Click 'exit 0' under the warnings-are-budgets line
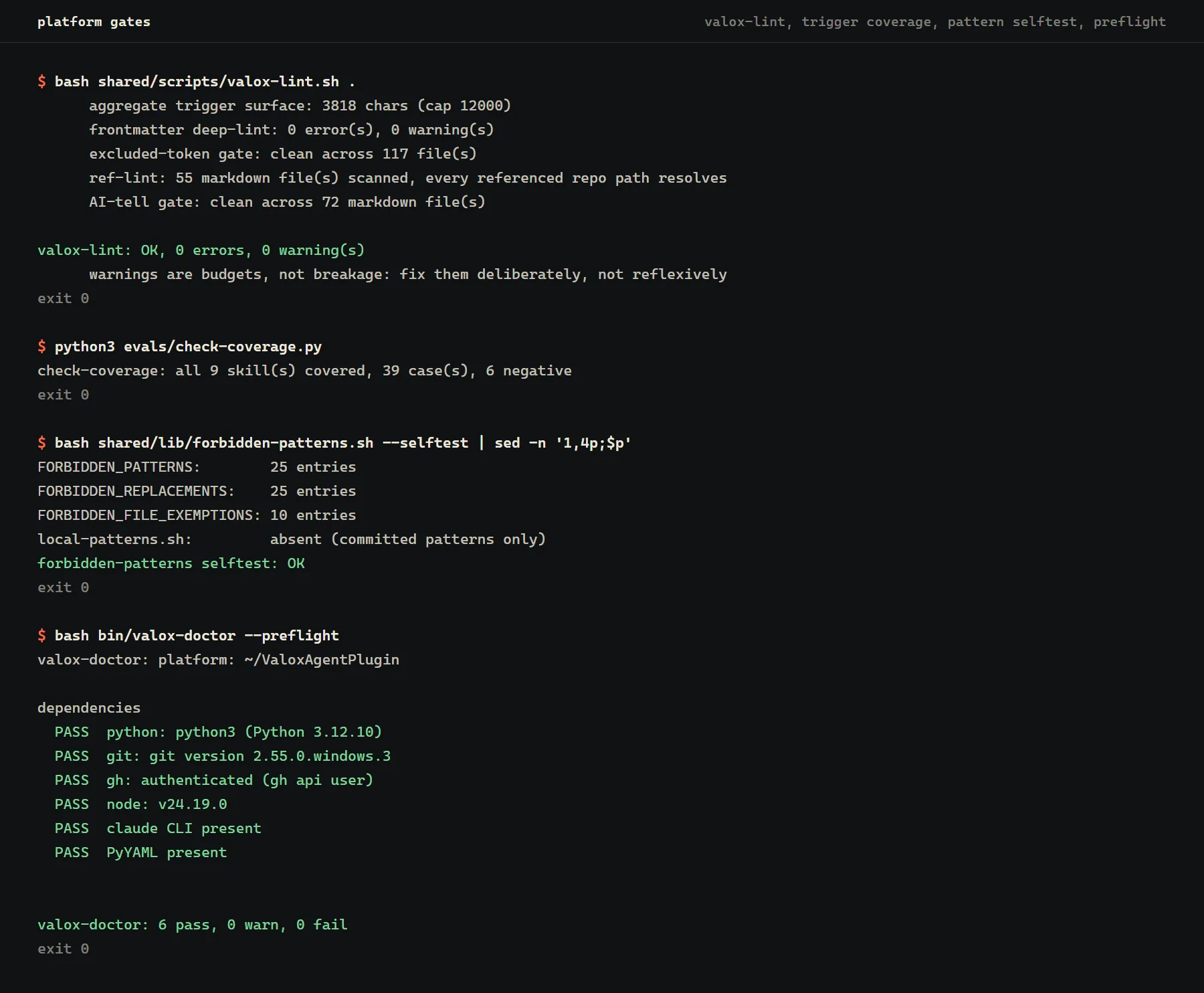The width and height of the screenshot is (1204, 993). point(64,298)
